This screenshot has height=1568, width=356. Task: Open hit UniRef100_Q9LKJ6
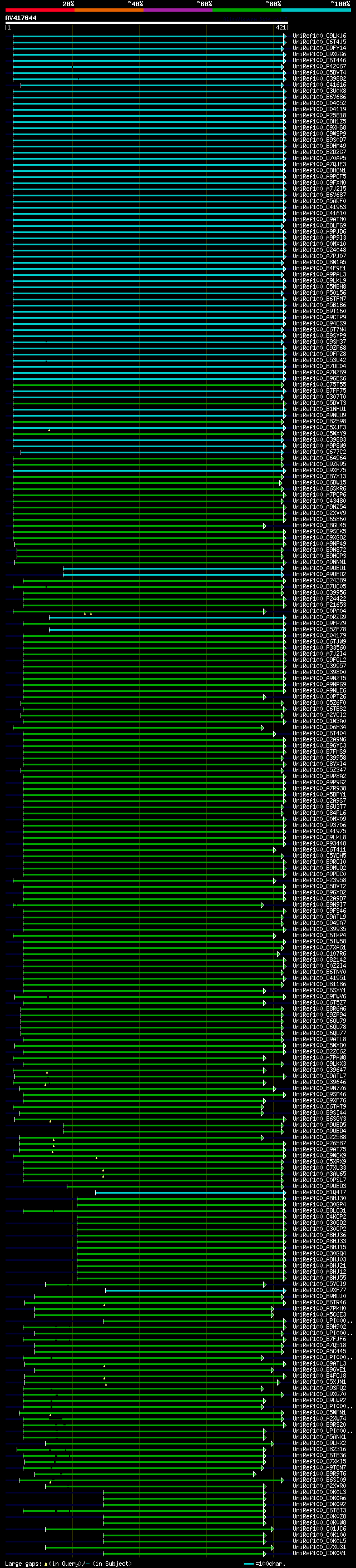point(319,36)
